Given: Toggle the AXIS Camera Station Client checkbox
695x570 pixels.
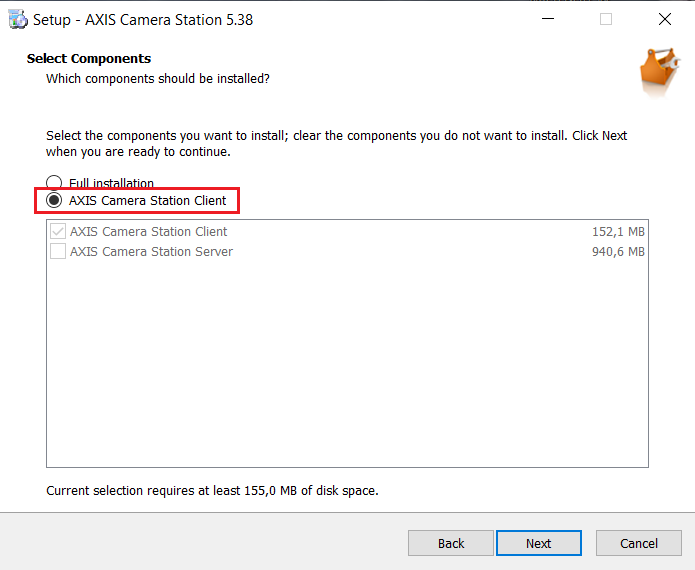Looking at the screenshot, I should point(58,231).
